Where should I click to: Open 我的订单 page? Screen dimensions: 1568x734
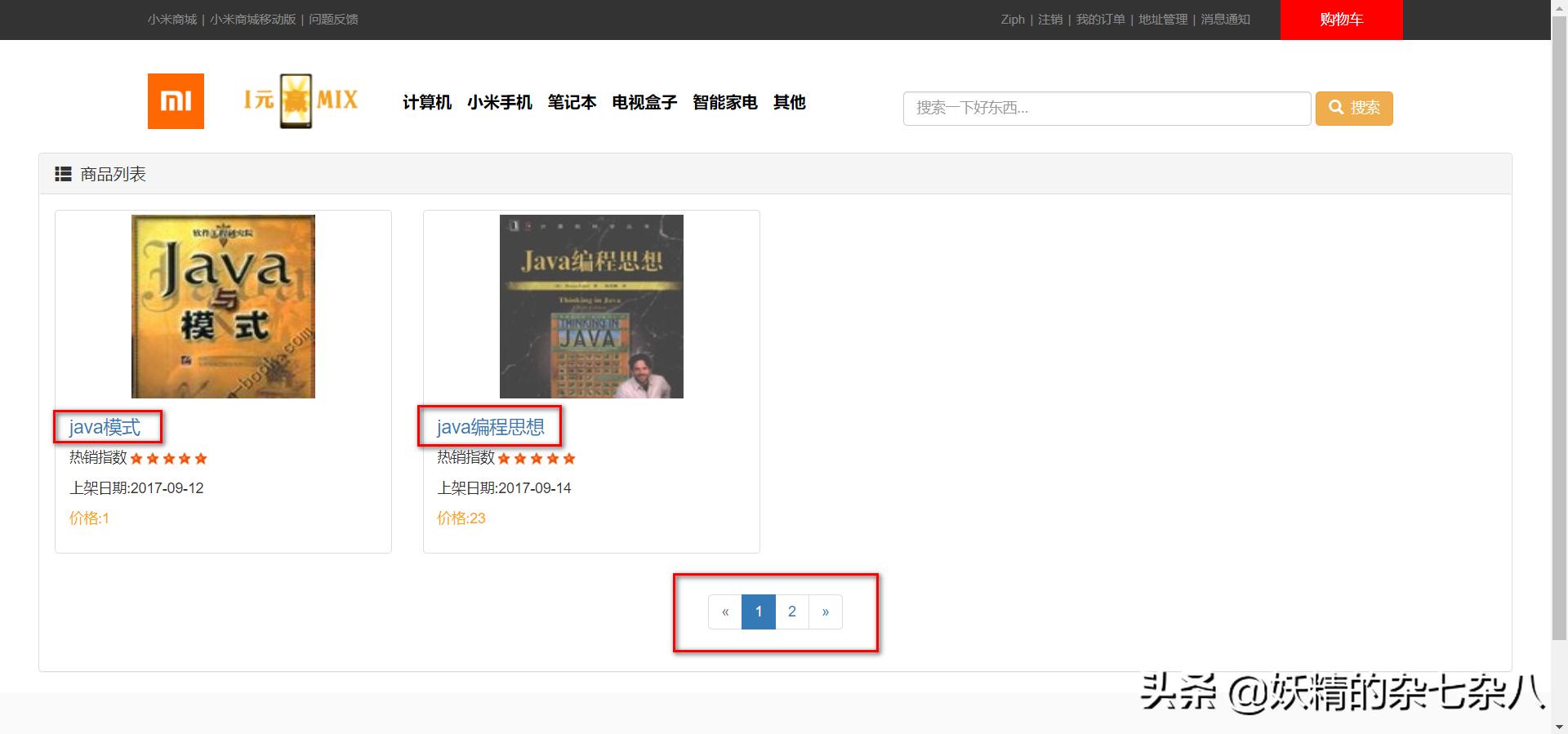coord(1100,20)
